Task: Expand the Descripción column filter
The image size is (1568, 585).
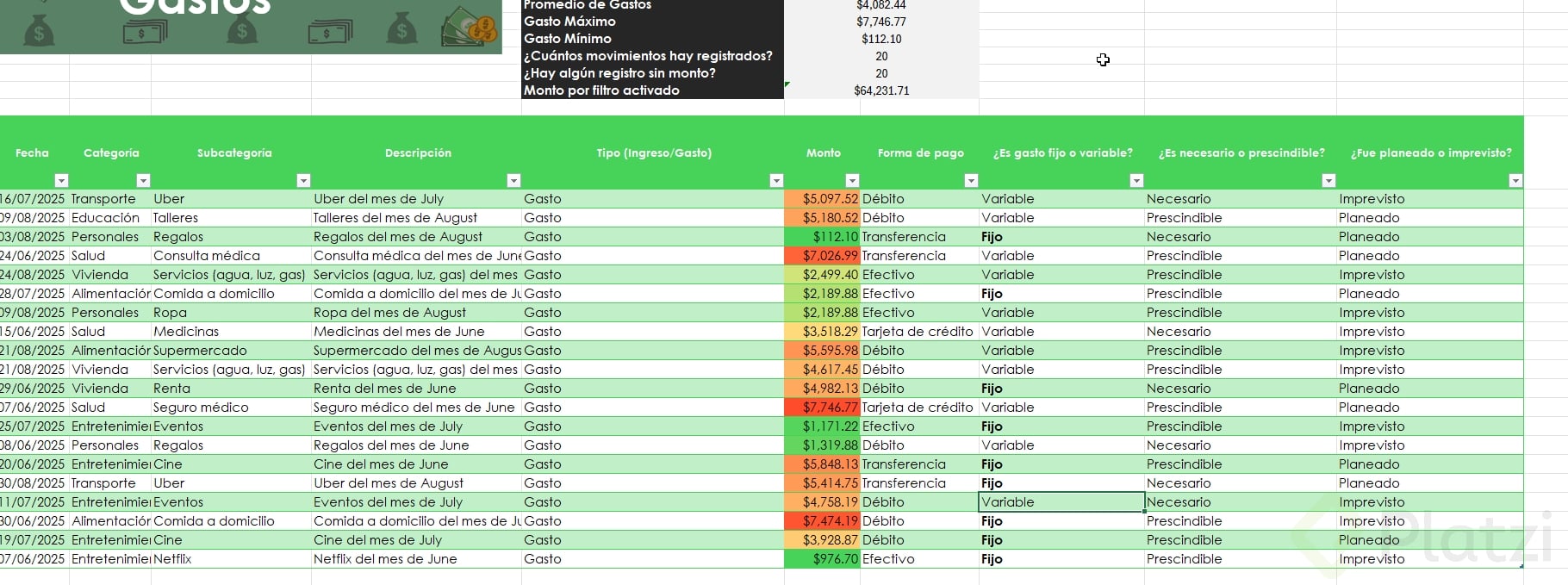Action: click(513, 180)
